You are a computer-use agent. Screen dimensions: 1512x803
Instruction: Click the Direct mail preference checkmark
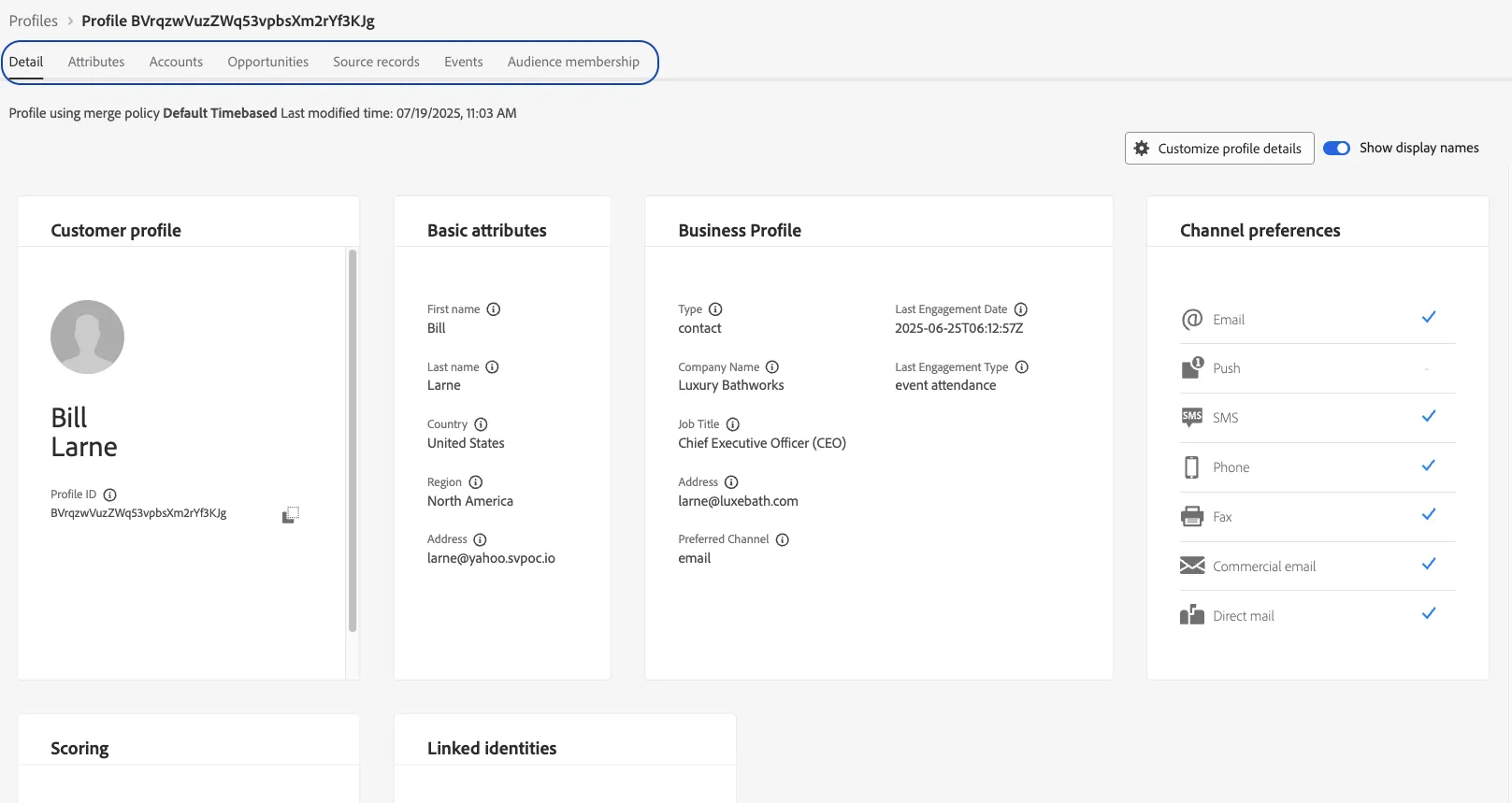pos(1429,614)
